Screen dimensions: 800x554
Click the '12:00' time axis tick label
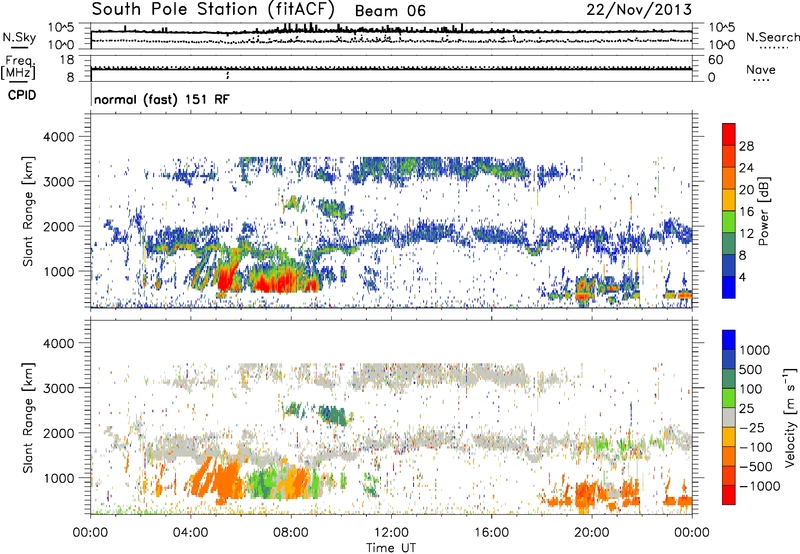pyautogui.click(x=391, y=533)
